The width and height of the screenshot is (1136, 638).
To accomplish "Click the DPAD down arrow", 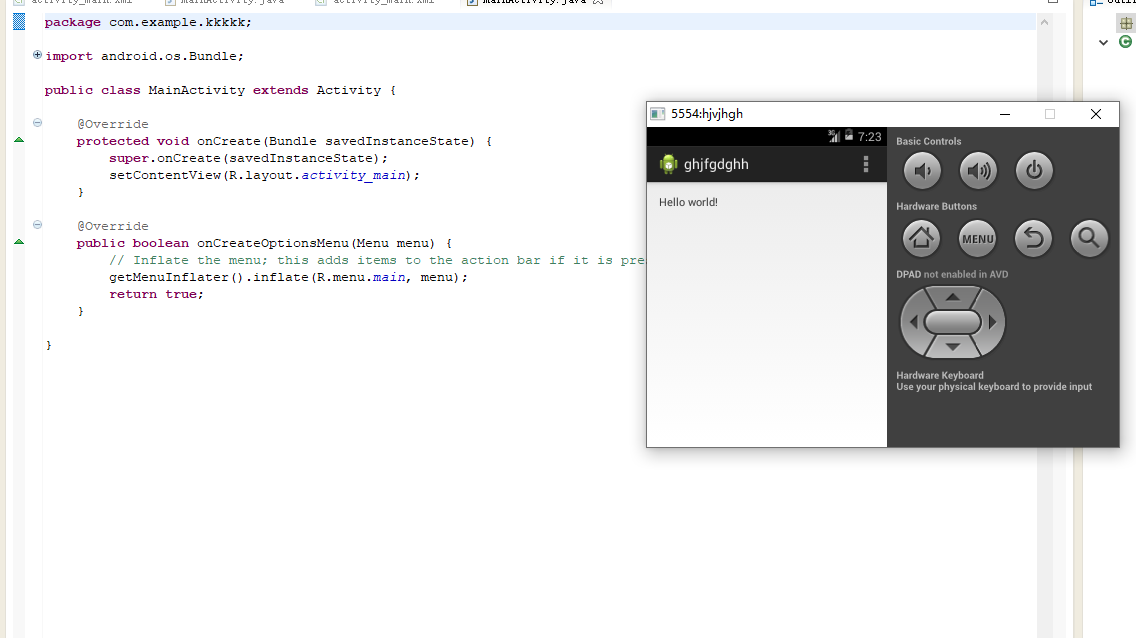I will point(953,347).
